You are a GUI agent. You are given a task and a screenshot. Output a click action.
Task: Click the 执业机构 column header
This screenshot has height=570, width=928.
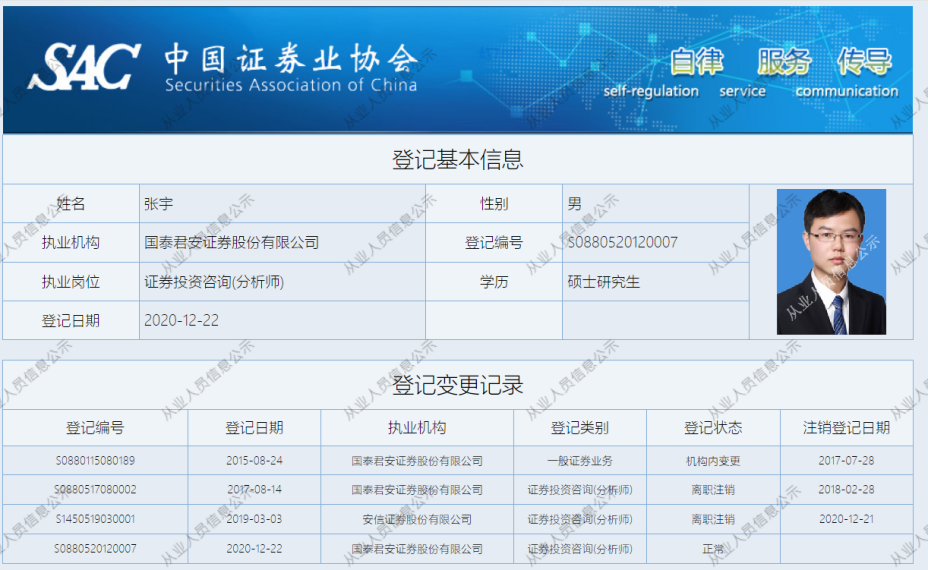tap(417, 427)
